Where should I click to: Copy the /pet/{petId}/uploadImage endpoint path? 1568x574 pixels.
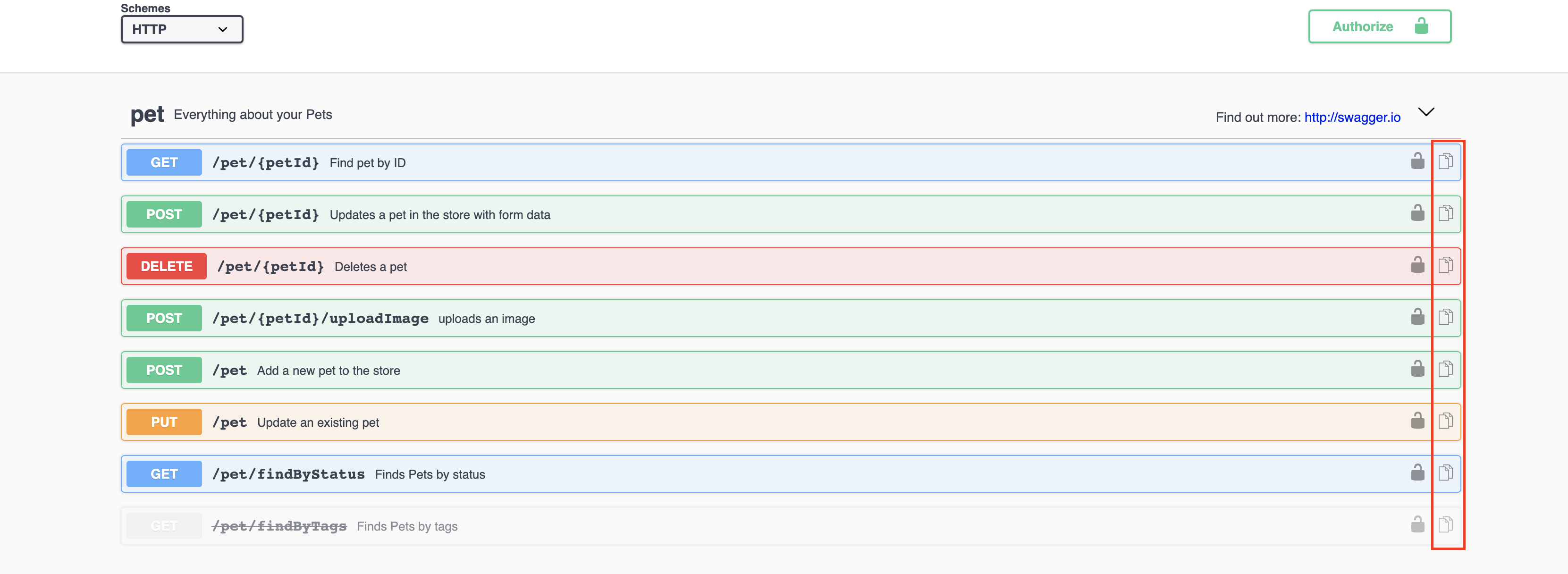pyautogui.click(x=1446, y=317)
